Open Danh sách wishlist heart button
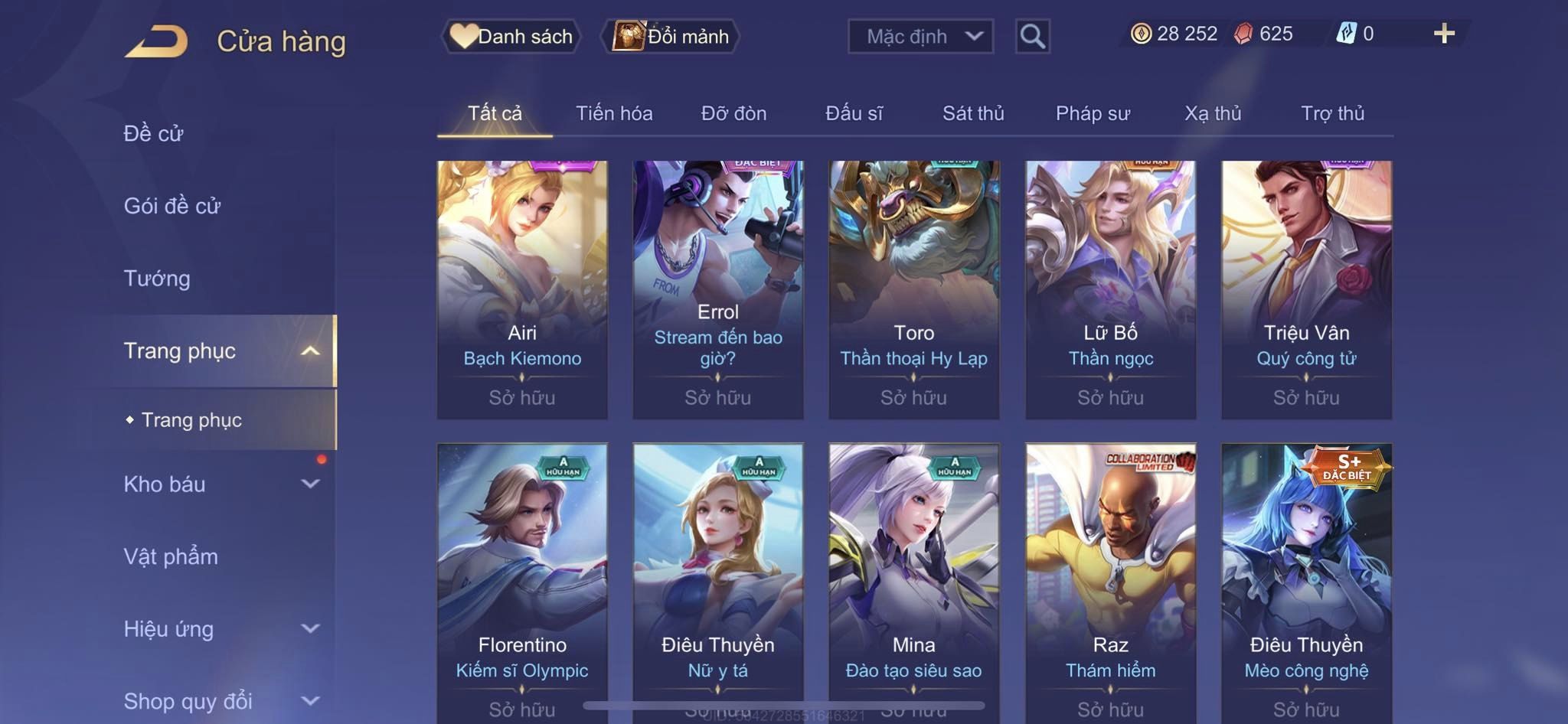The image size is (1568, 724). coord(511,36)
